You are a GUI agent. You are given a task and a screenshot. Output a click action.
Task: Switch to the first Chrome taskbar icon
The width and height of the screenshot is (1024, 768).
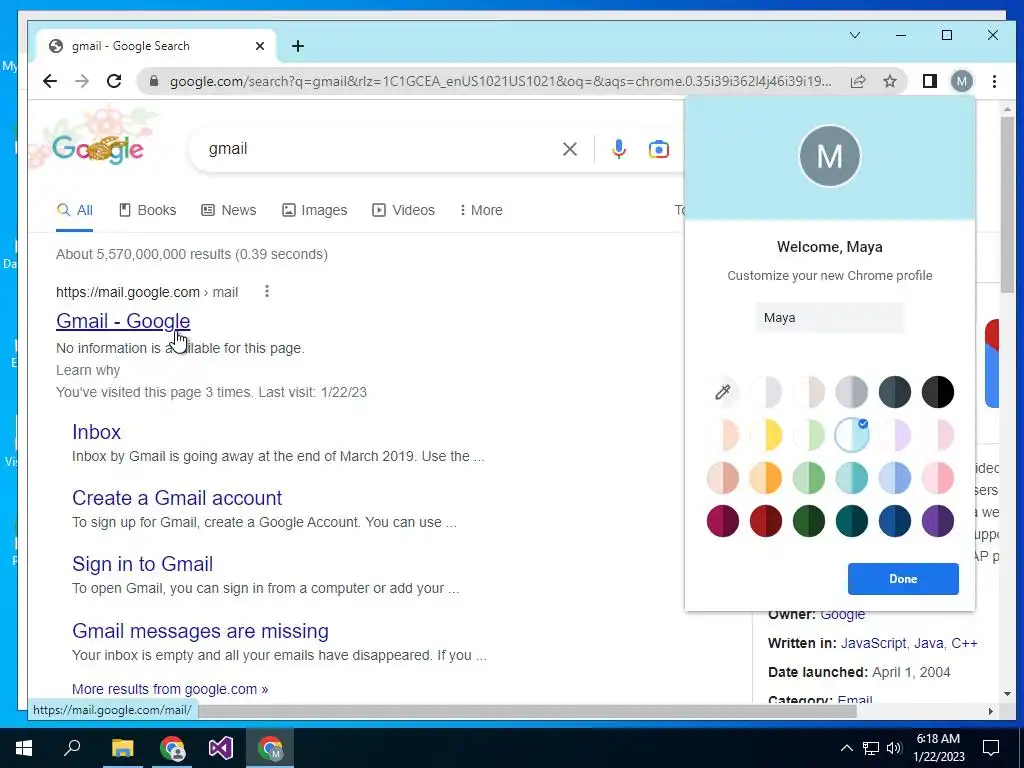pyautogui.click(x=172, y=748)
